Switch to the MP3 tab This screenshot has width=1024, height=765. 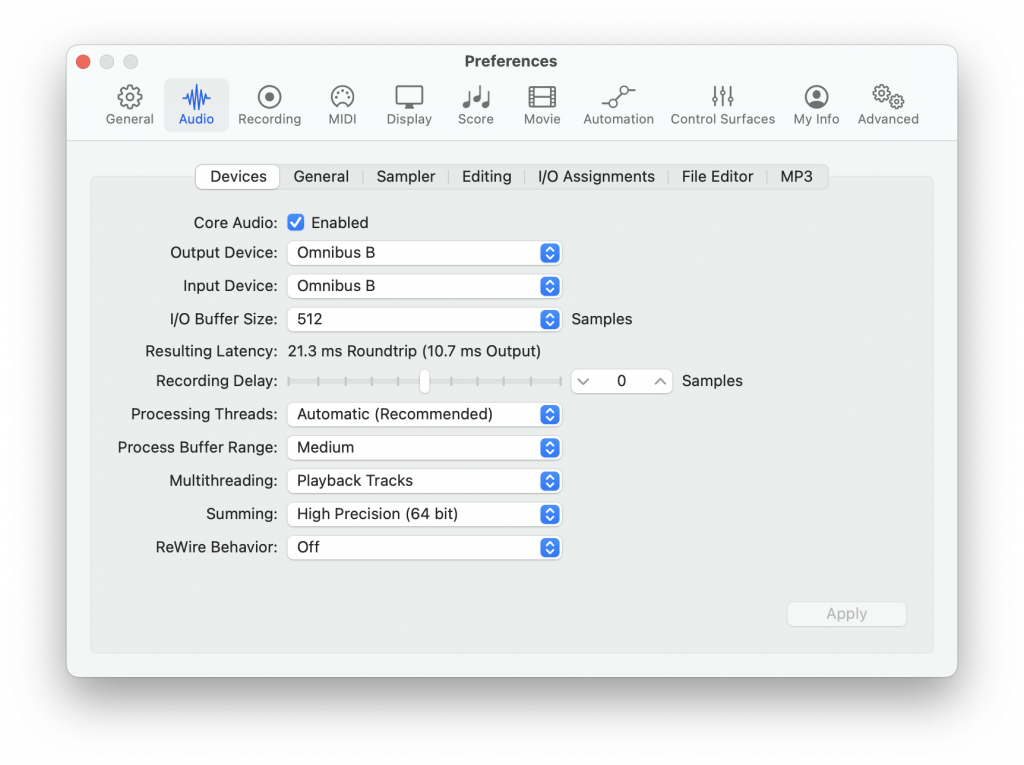tap(796, 177)
